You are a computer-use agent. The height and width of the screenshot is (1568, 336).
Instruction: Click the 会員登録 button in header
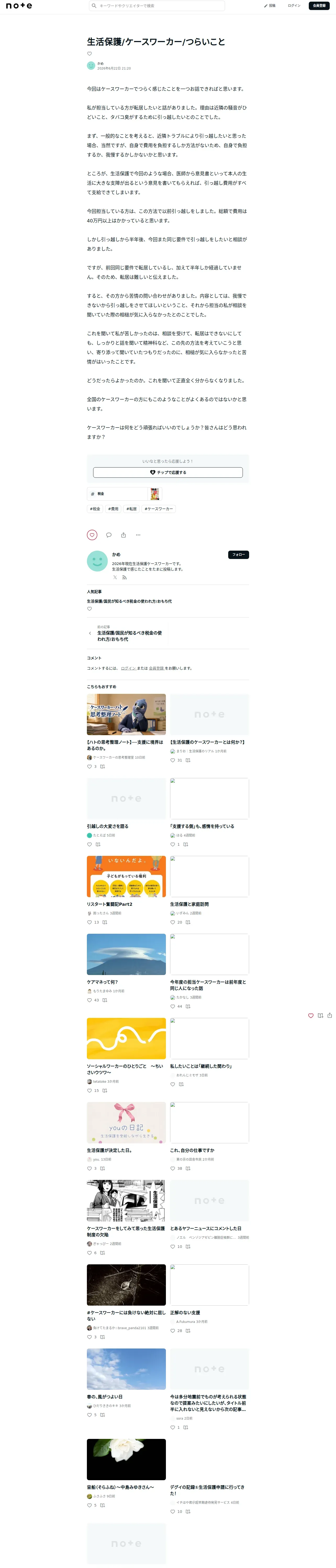coord(319,5)
